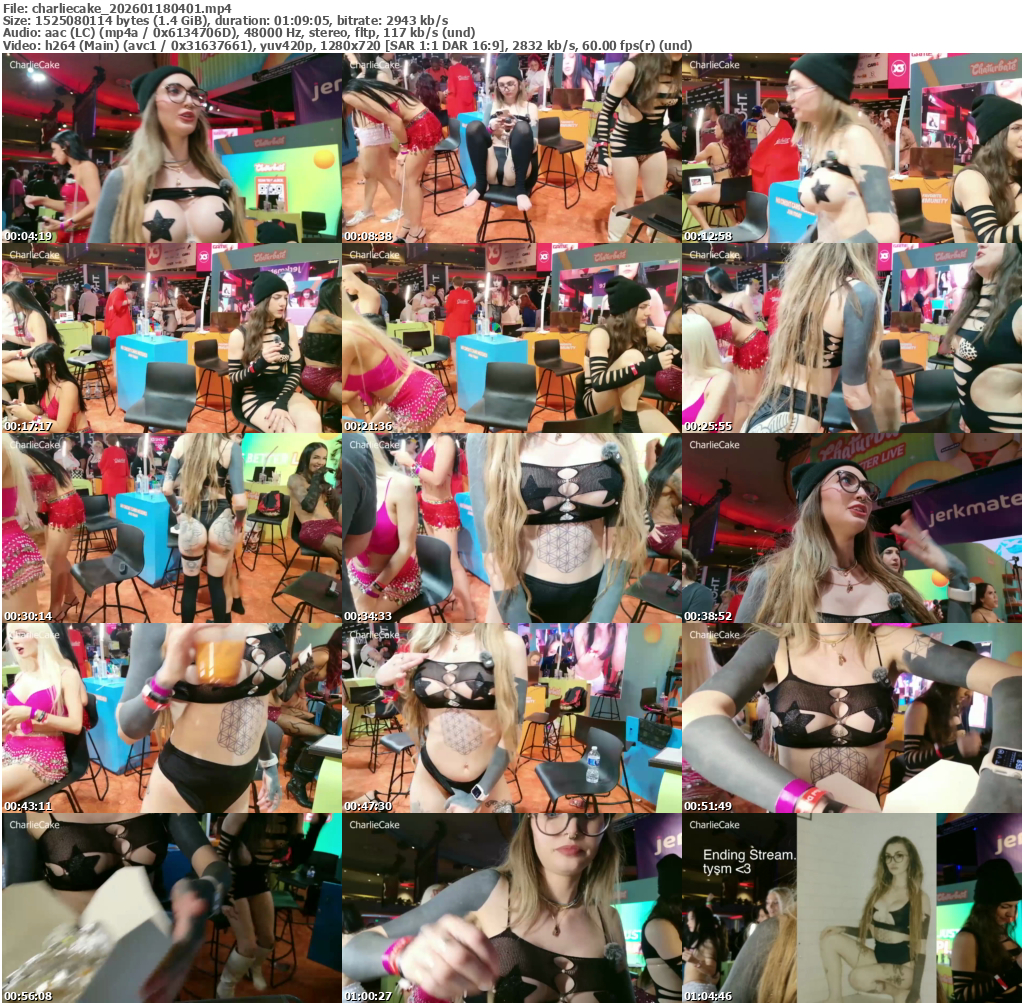The width and height of the screenshot is (1024, 1003).
Task: Select the 00:43:11 preview frame
Action: point(172,718)
